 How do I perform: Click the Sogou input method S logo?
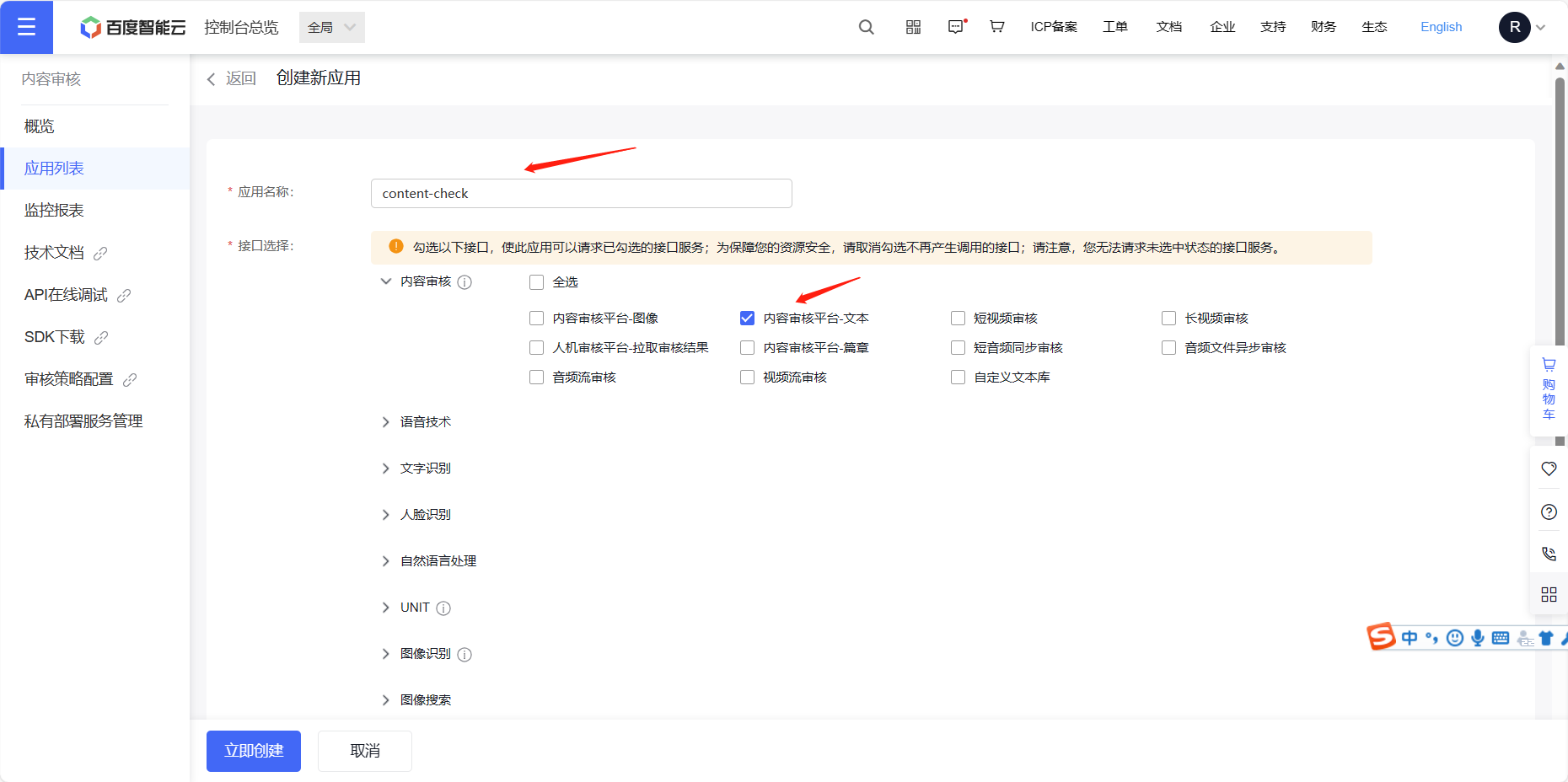pyautogui.click(x=1381, y=636)
